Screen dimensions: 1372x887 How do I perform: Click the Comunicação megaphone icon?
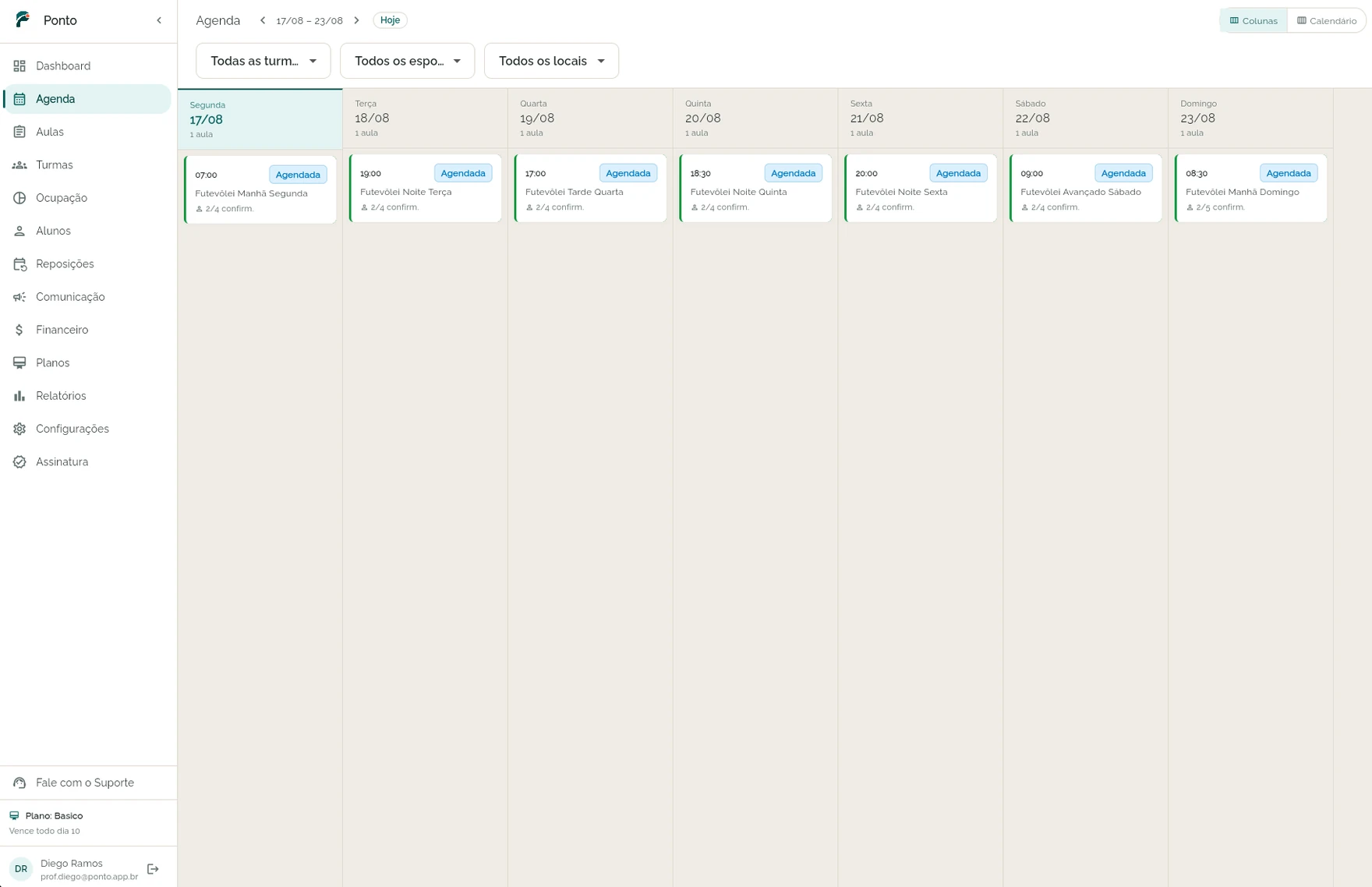point(19,297)
